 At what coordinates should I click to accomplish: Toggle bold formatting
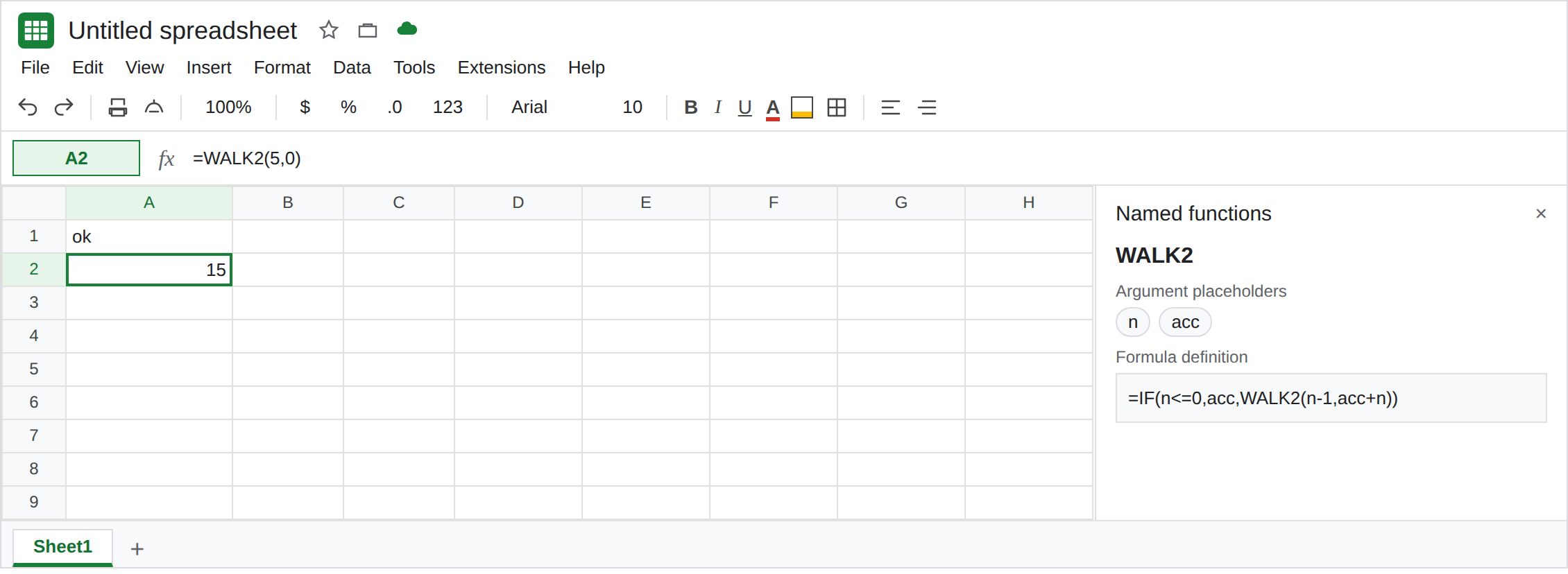(x=691, y=107)
